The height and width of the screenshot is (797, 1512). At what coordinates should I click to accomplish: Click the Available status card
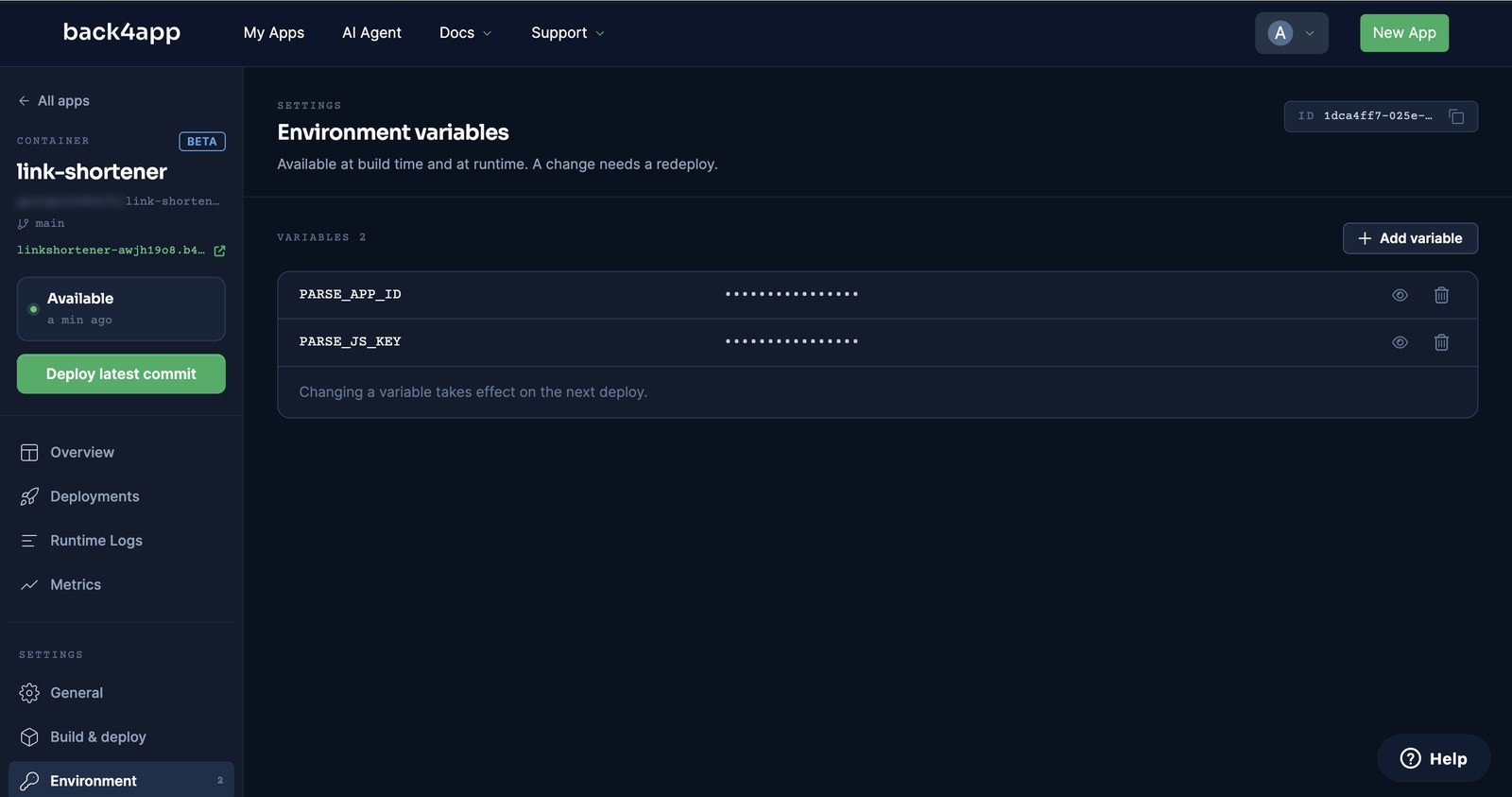point(121,309)
